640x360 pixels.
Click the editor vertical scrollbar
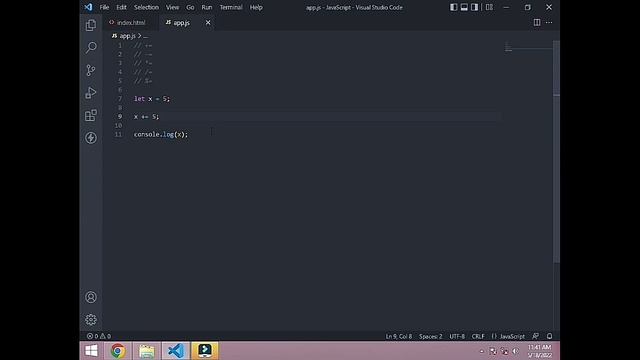(556, 151)
